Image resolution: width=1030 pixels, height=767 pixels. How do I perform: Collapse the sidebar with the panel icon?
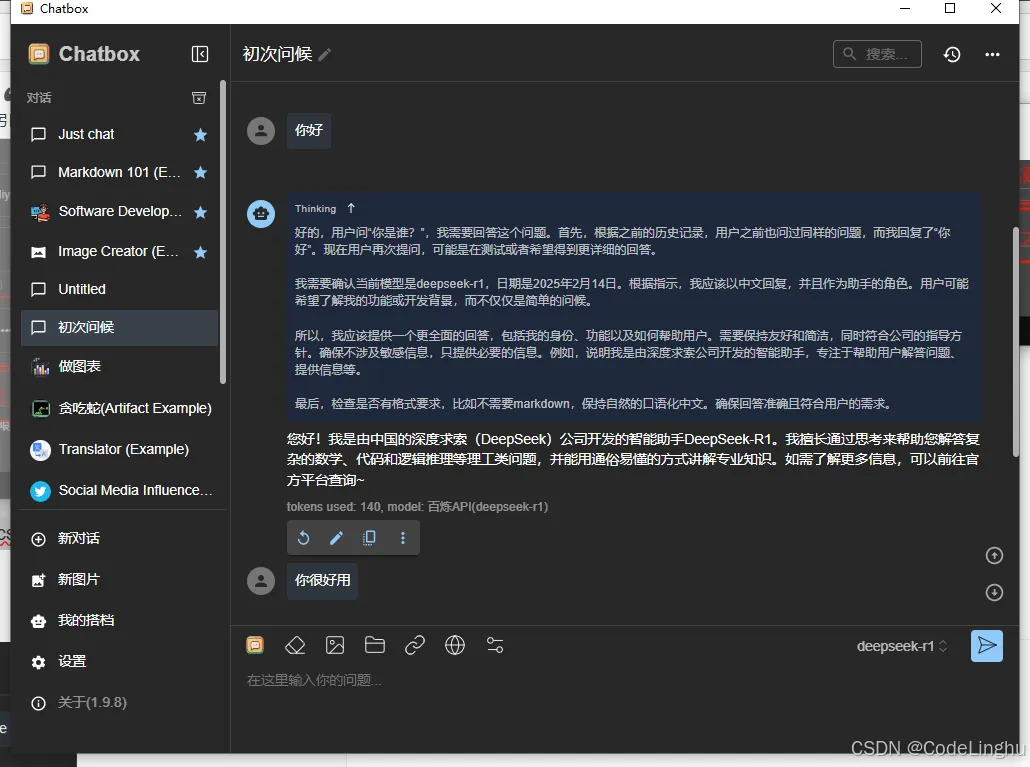[200, 54]
